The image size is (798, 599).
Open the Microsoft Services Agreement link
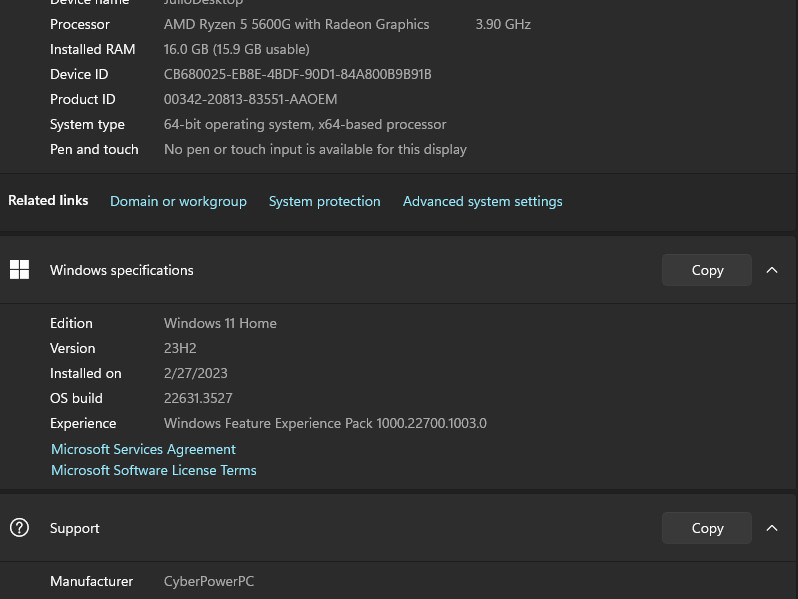tap(143, 449)
